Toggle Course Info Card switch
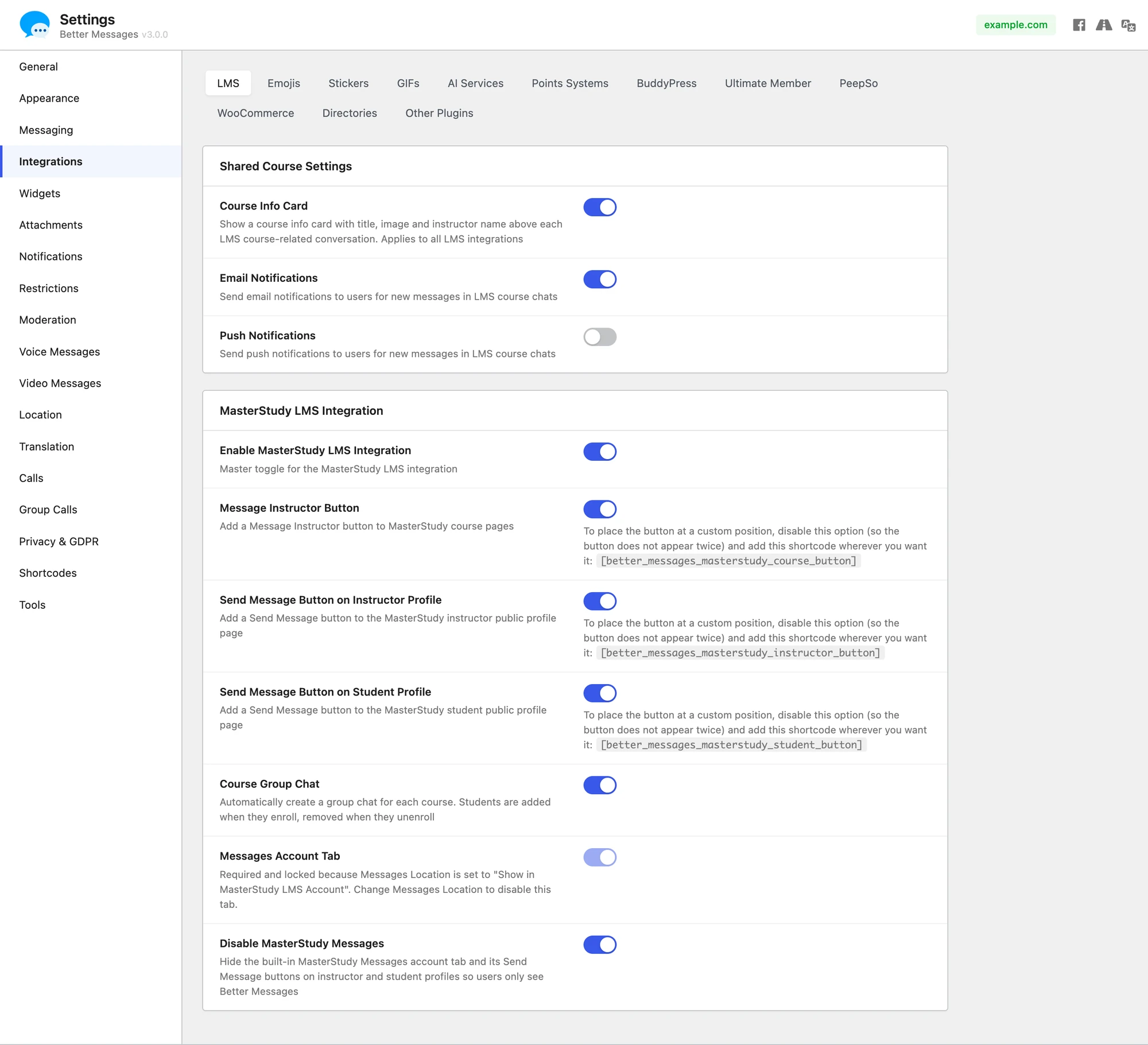This screenshot has width=1148, height=1045. tap(600, 207)
